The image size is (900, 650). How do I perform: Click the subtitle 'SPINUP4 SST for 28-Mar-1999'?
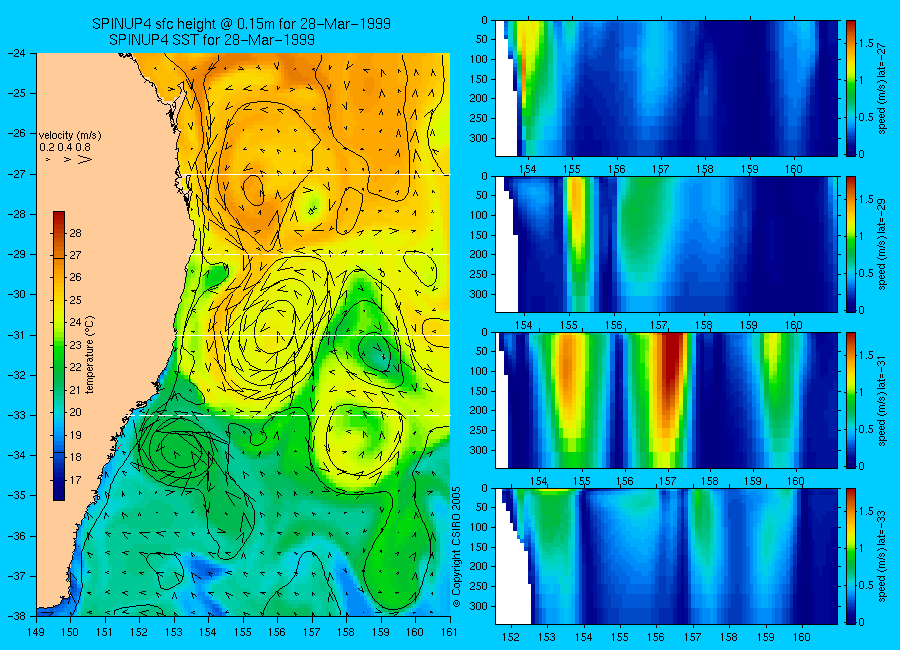pos(212,40)
